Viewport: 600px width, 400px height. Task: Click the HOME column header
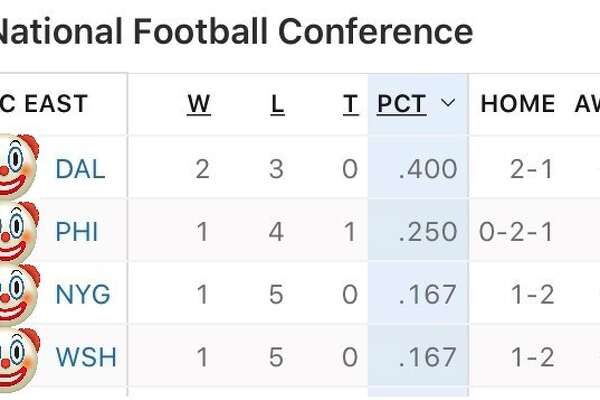tap(517, 104)
